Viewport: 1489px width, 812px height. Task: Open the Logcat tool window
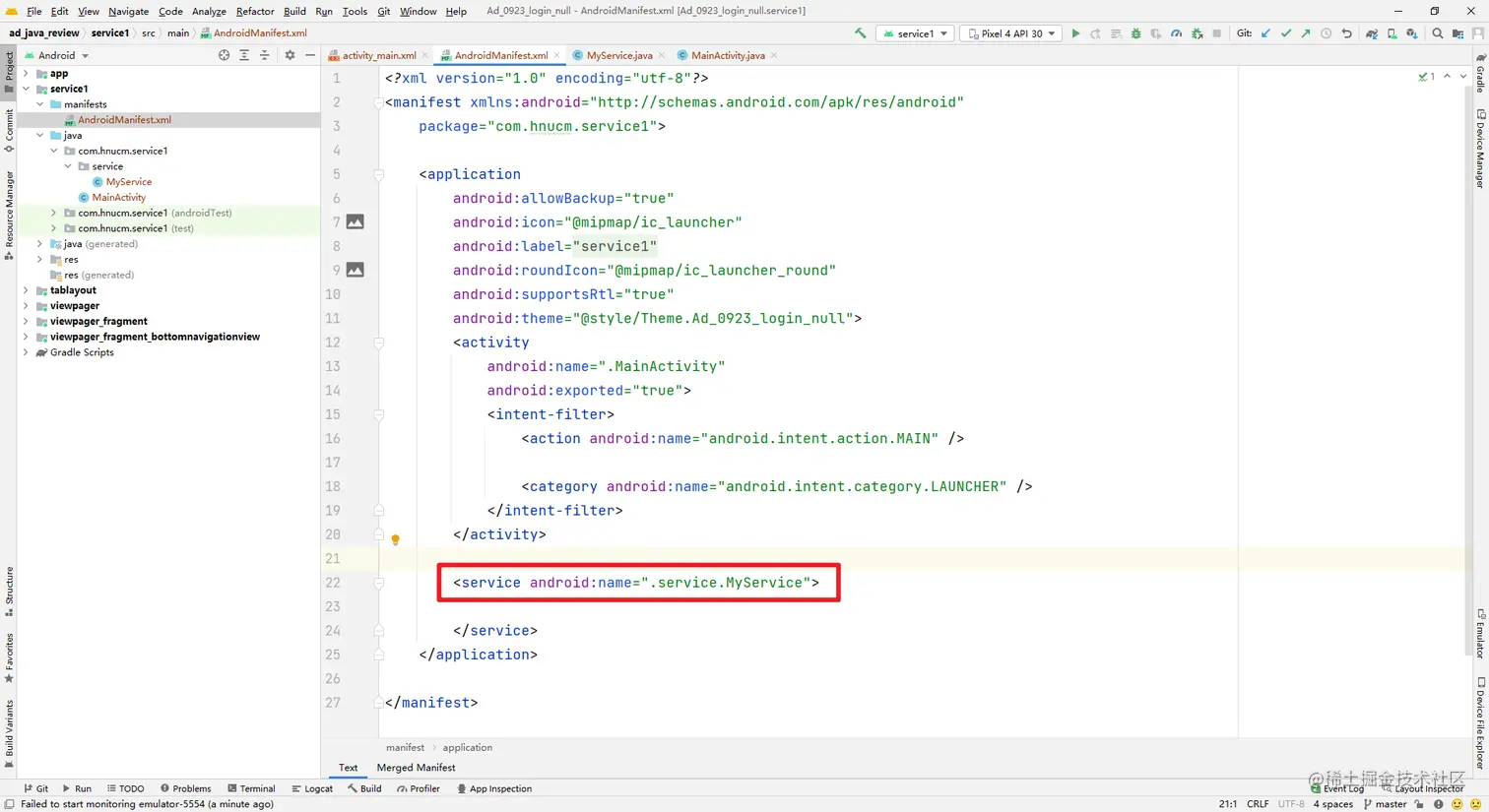pyautogui.click(x=312, y=788)
